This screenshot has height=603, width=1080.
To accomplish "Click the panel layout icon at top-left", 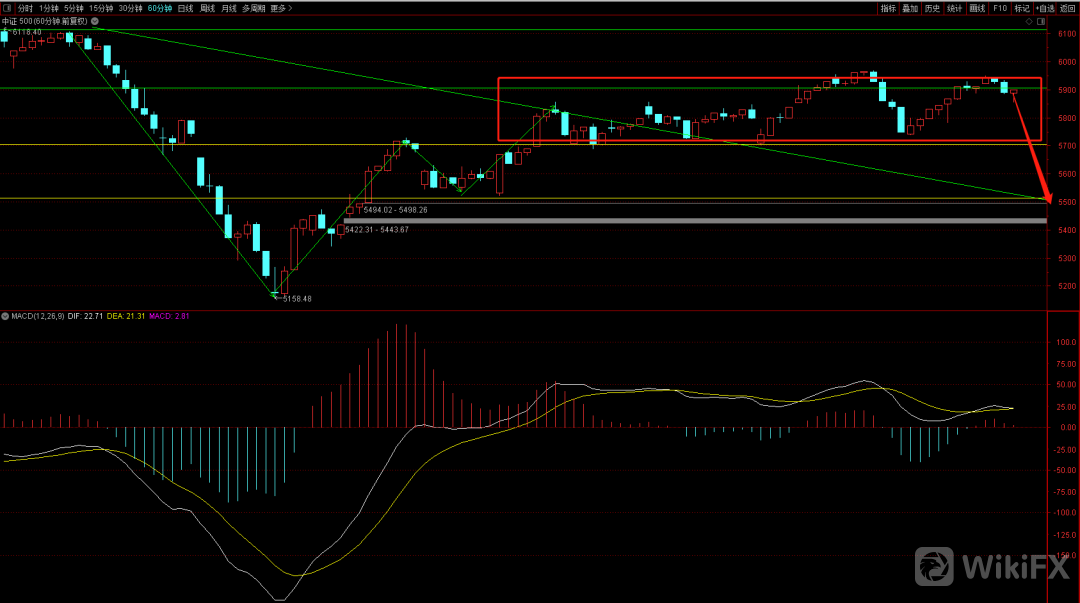I will pos(7,8).
